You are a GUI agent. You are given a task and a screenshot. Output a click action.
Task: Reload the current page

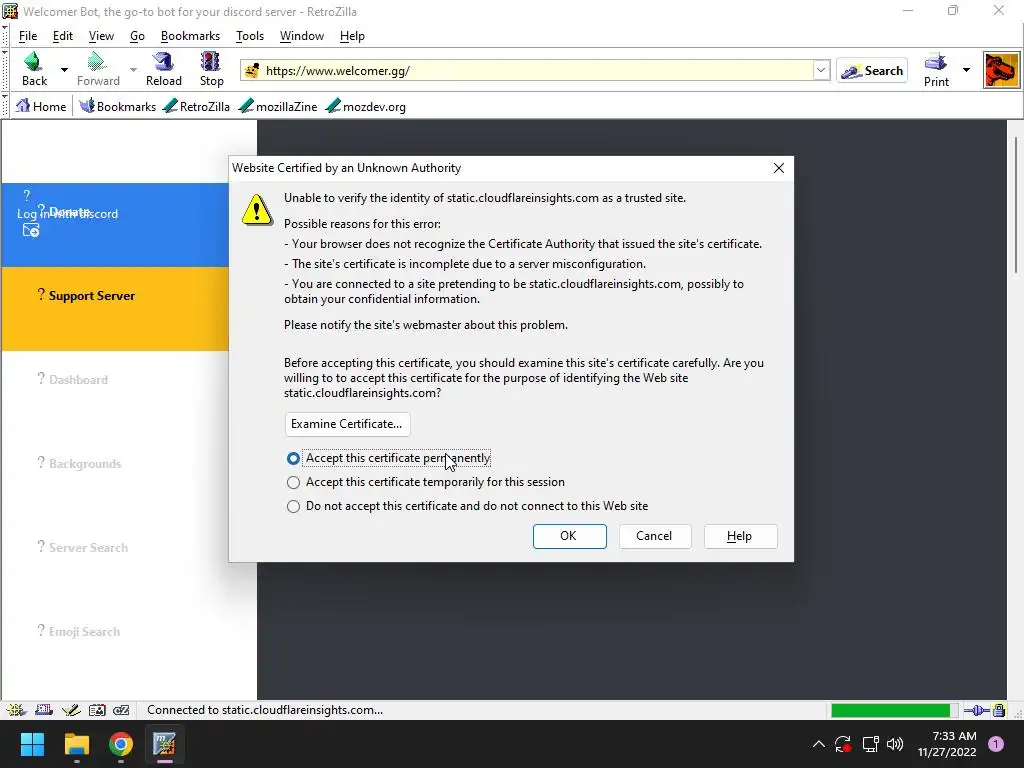[x=163, y=69]
